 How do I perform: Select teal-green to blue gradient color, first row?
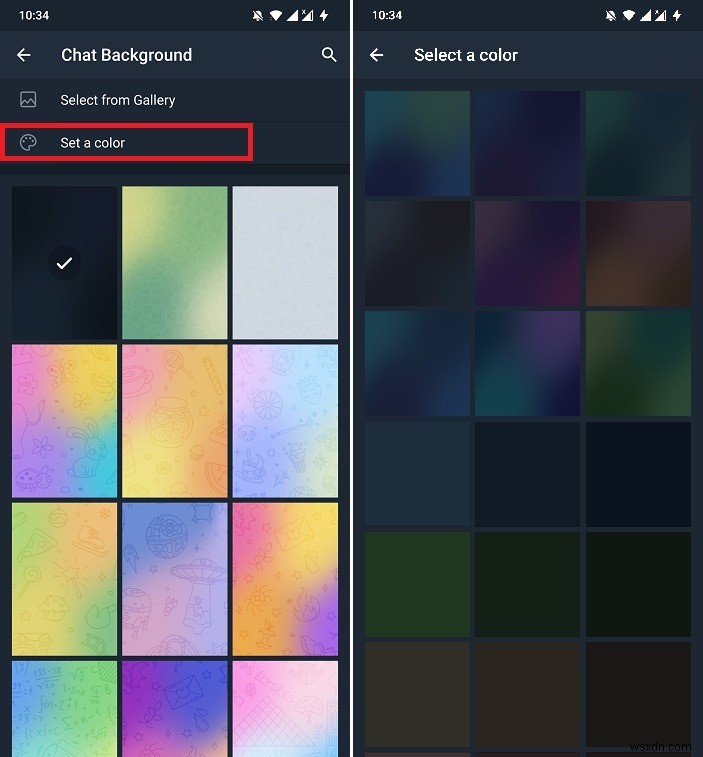tap(417, 143)
